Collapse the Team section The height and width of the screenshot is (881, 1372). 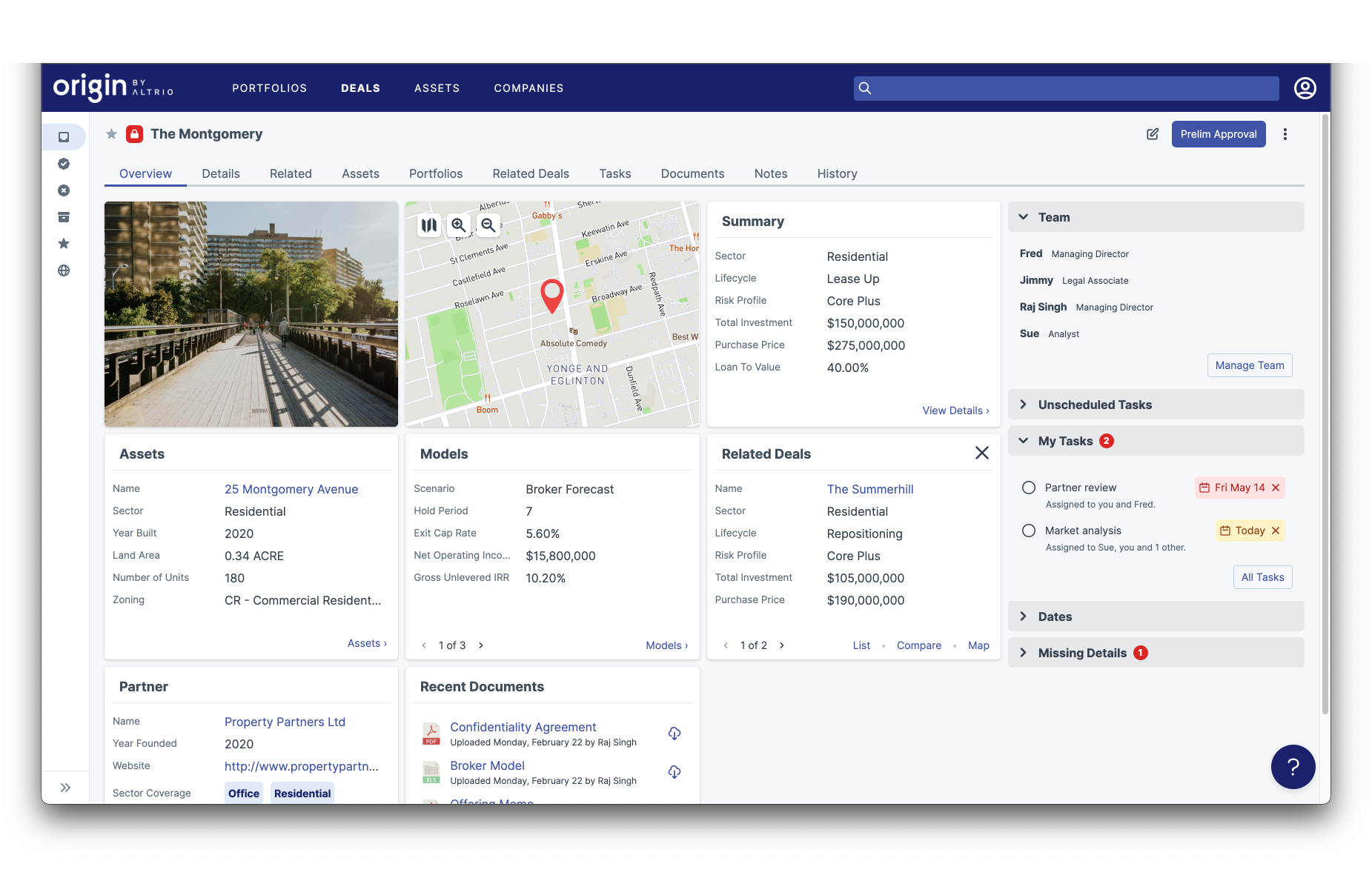1156,217
